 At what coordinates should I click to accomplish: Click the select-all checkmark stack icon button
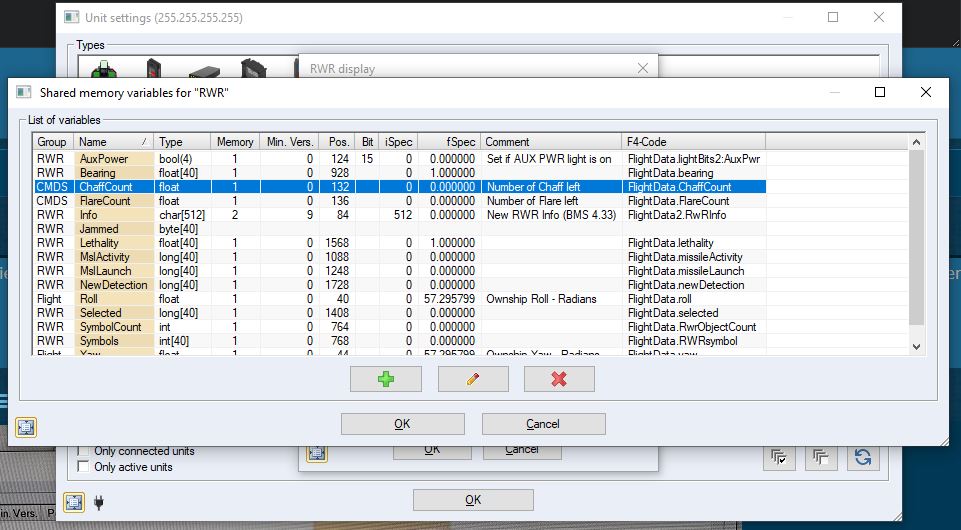point(779,457)
